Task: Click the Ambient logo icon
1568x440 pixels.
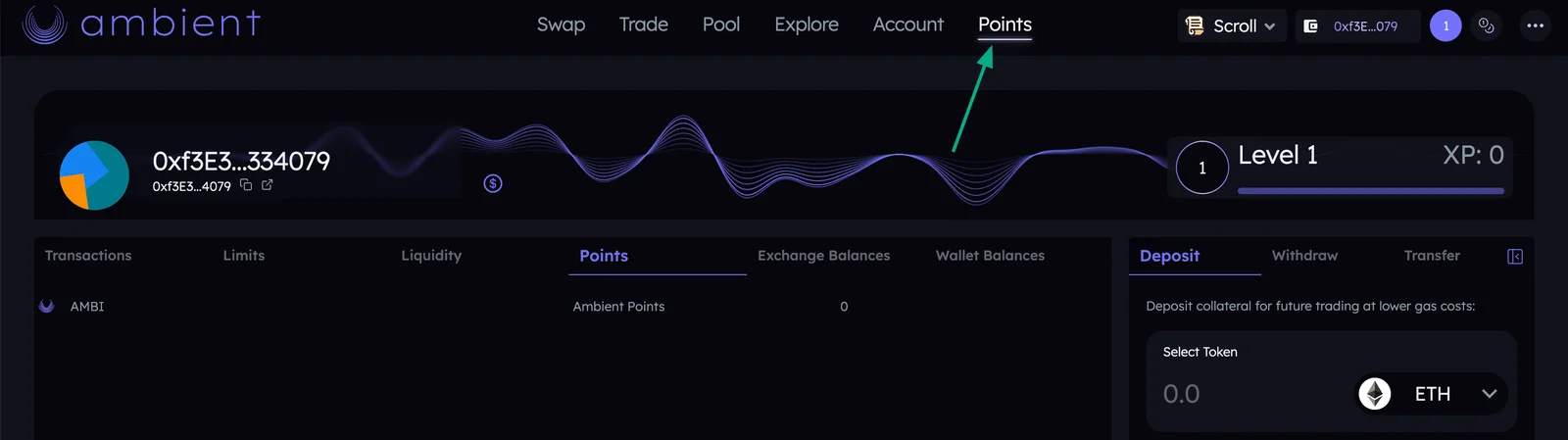Action: (x=44, y=24)
